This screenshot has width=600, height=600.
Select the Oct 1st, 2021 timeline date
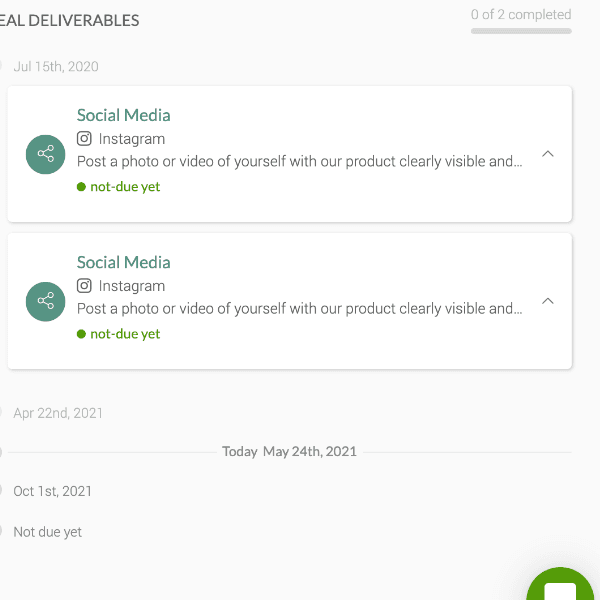(52, 491)
